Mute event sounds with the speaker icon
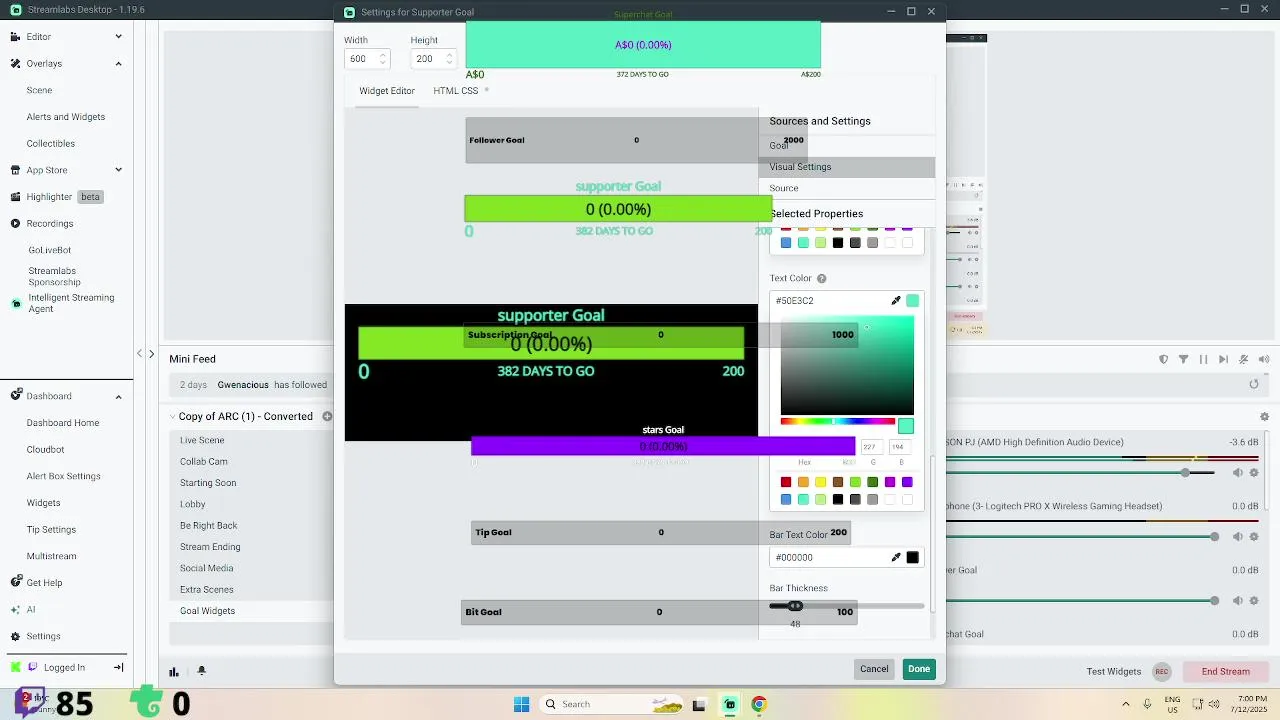 1264,360
